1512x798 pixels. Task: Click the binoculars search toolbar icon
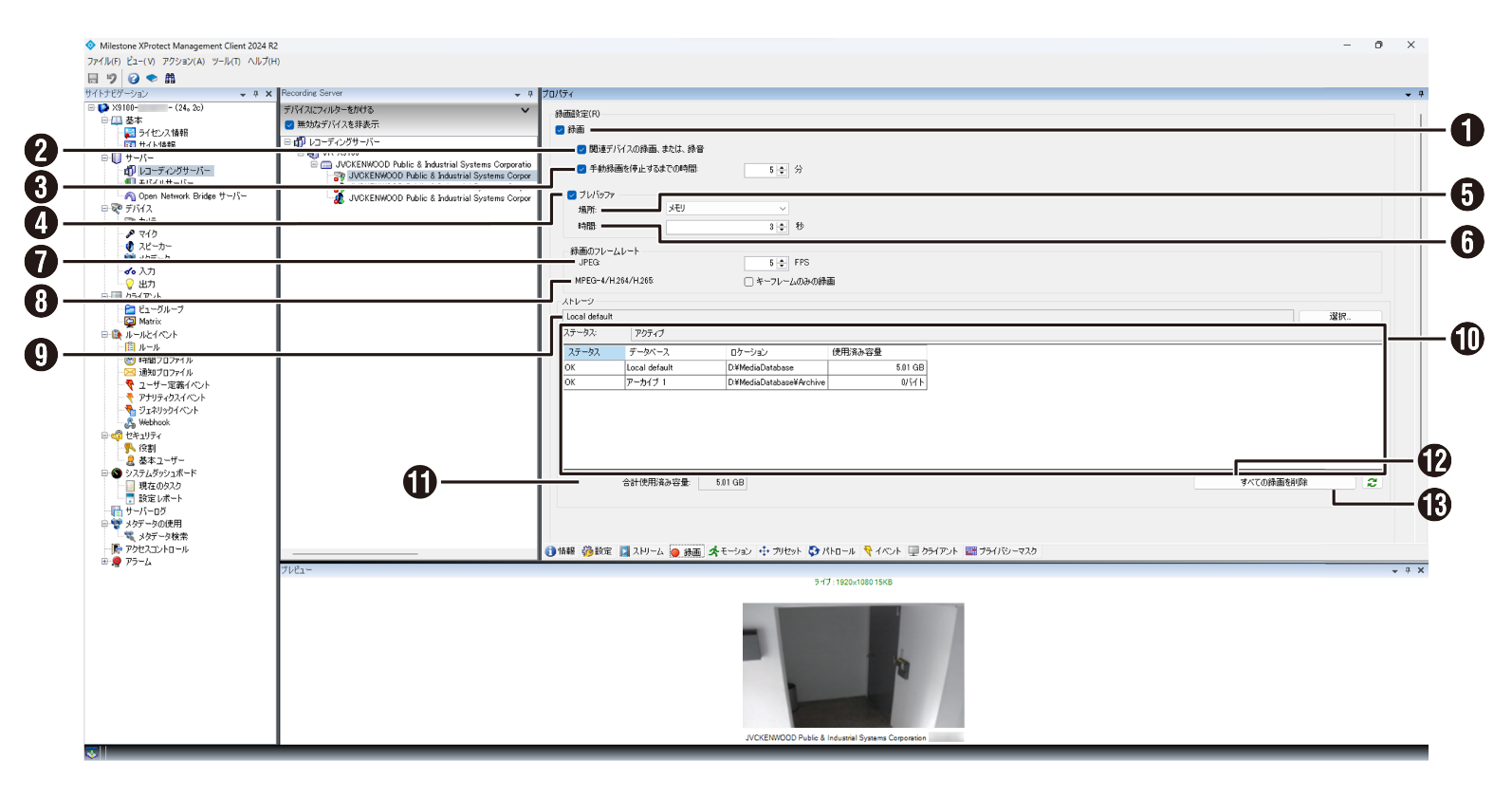coord(170,79)
